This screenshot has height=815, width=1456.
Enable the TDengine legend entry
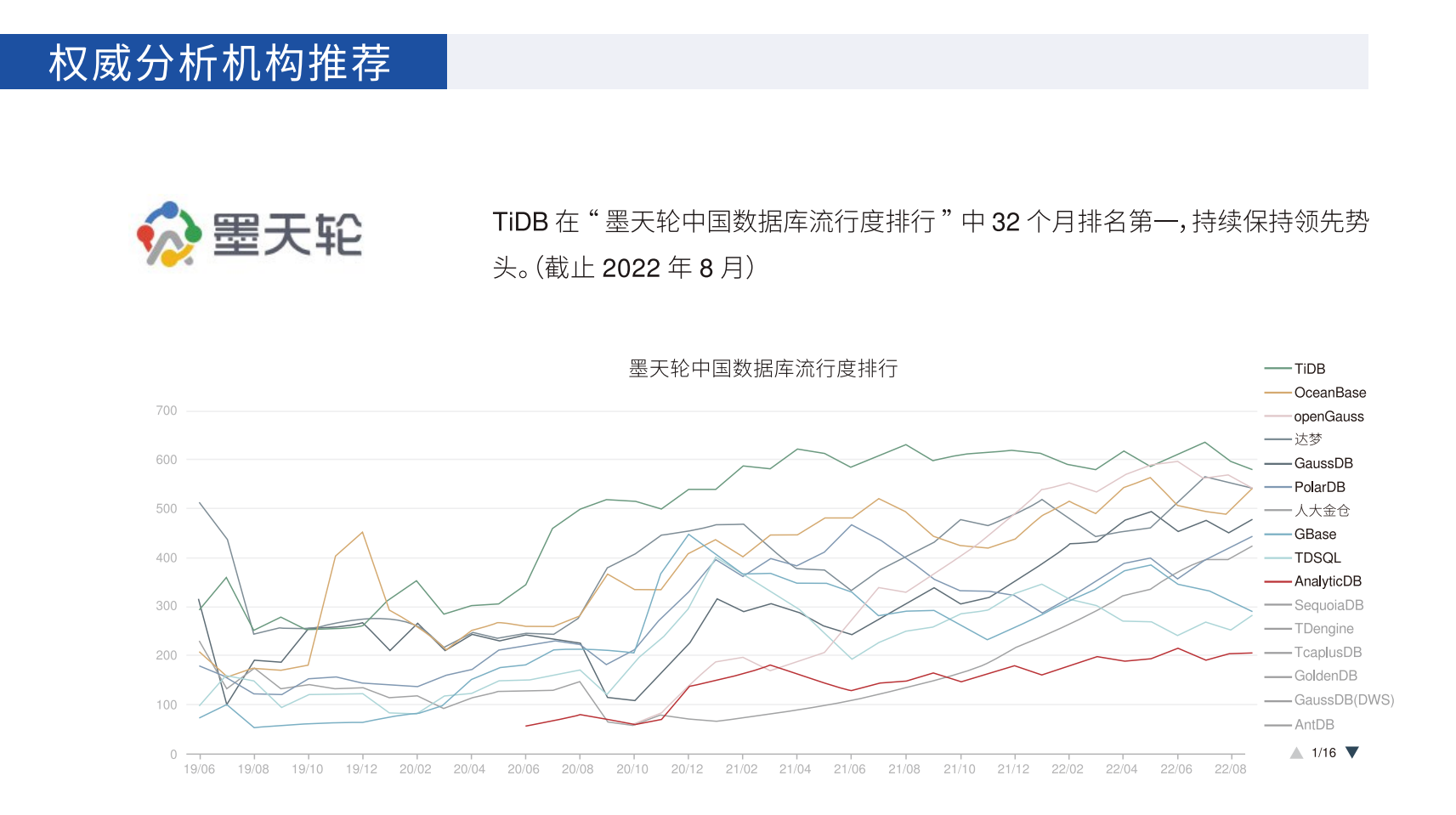point(1310,629)
